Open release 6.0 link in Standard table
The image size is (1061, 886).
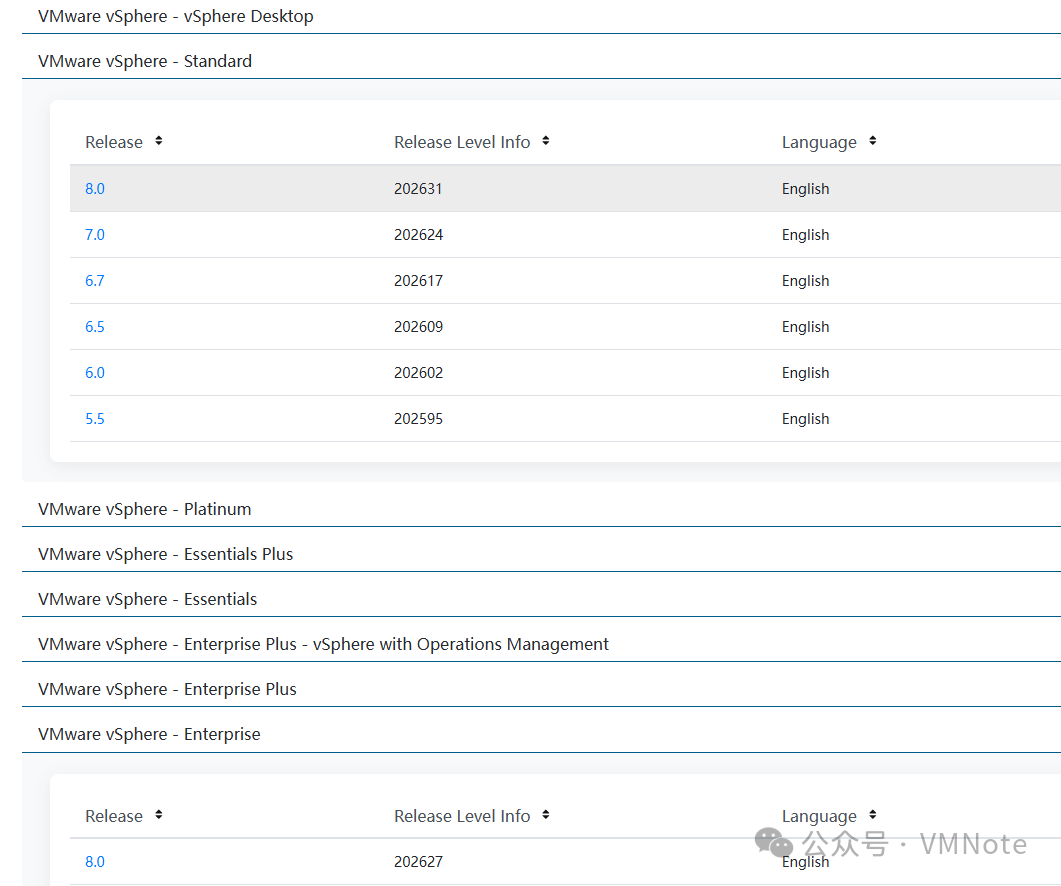pos(95,373)
